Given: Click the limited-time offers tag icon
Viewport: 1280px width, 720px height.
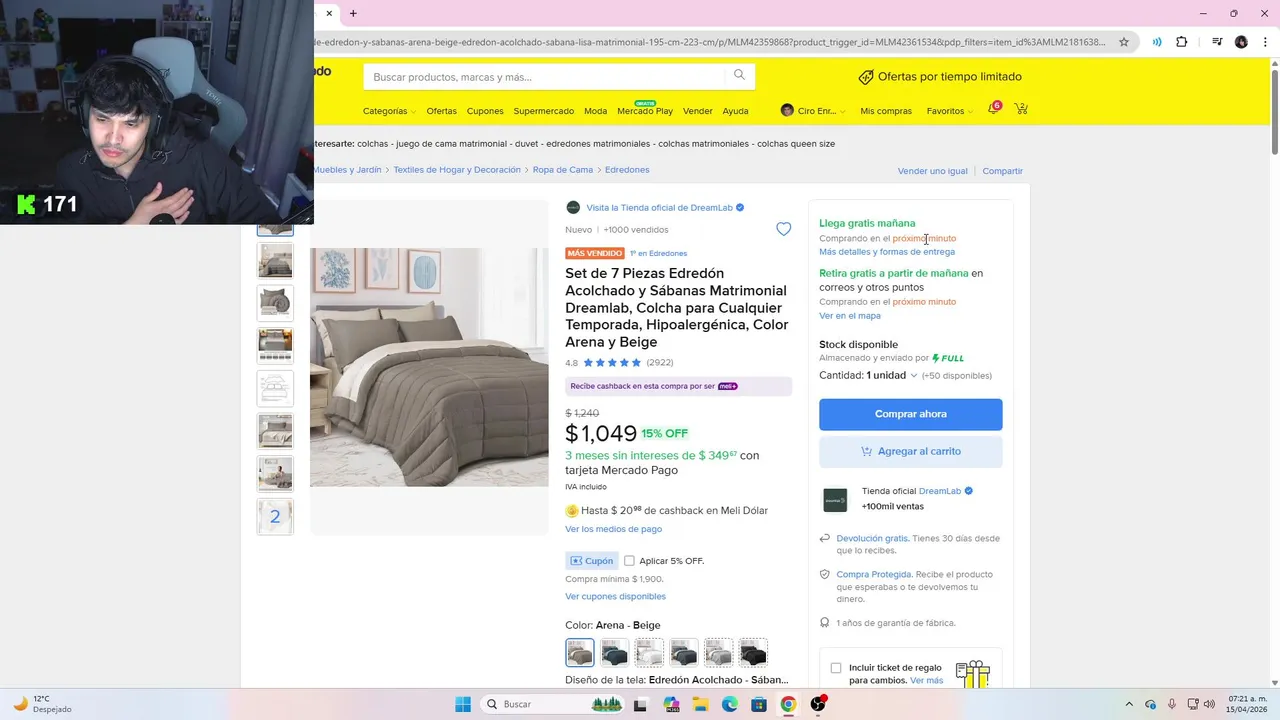Looking at the screenshot, I should (x=866, y=77).
